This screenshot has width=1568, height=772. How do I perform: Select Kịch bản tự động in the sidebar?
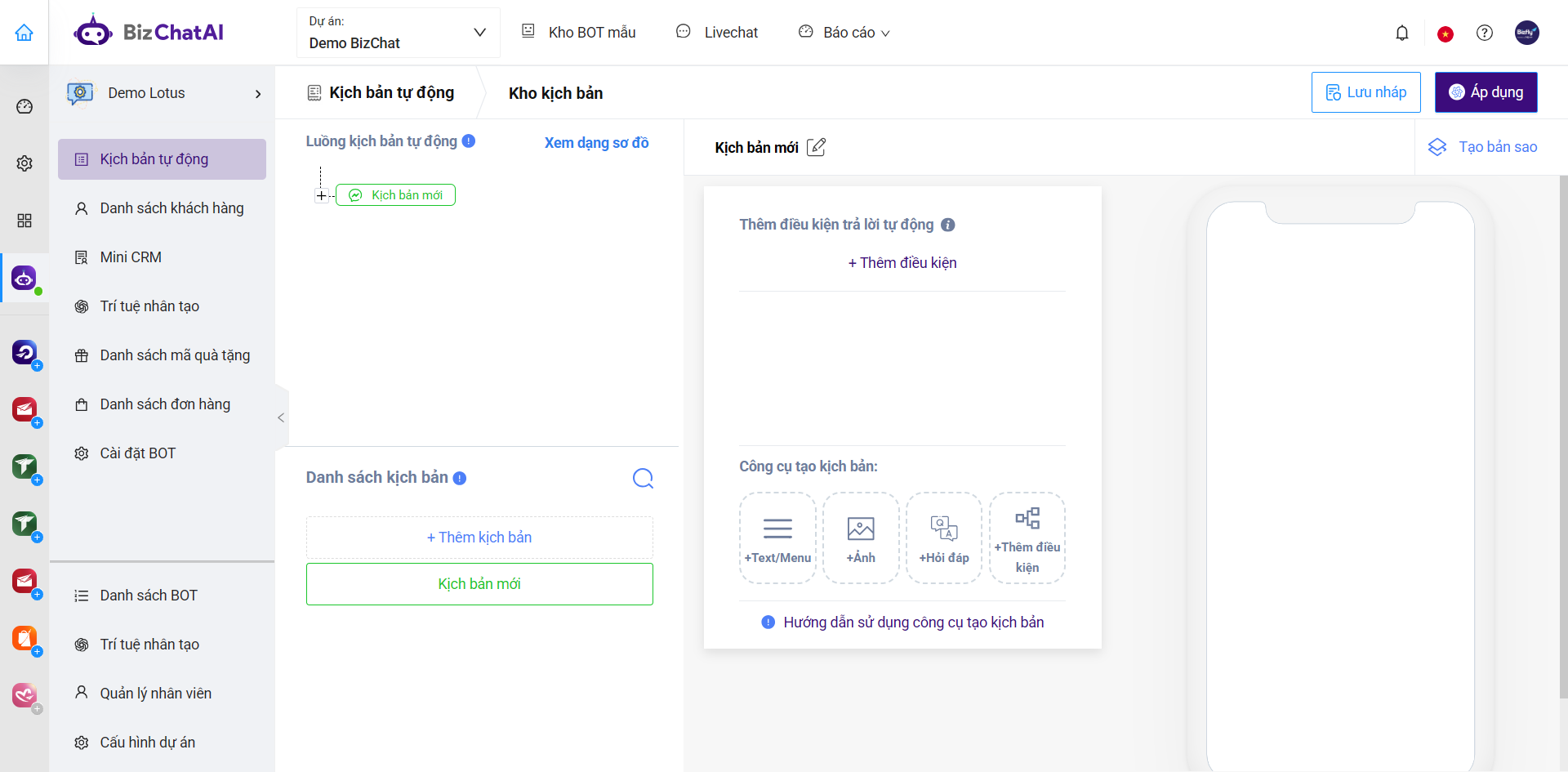click(x=162, y=159)
